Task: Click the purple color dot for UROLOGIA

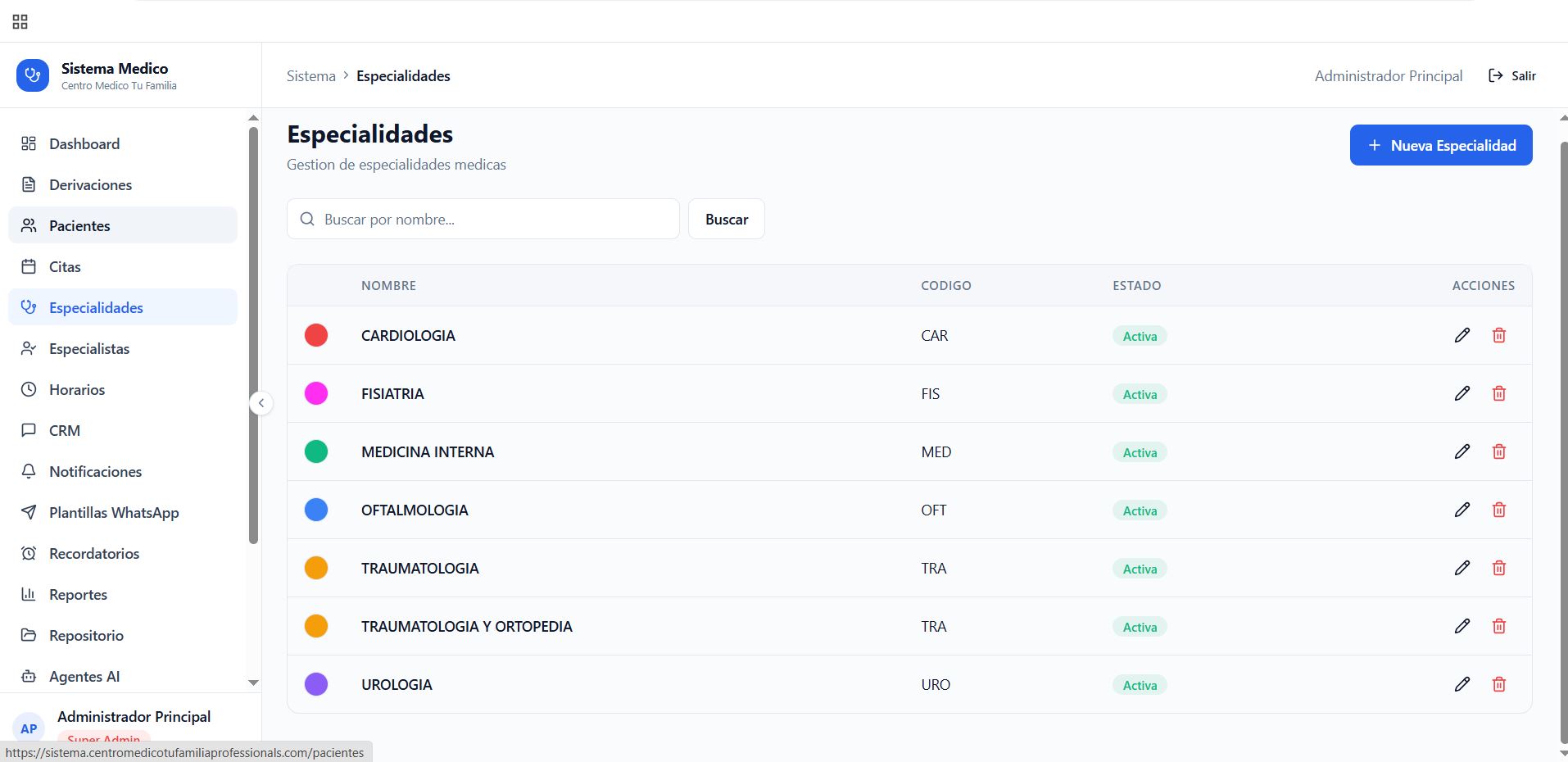Action: point(316,684)
